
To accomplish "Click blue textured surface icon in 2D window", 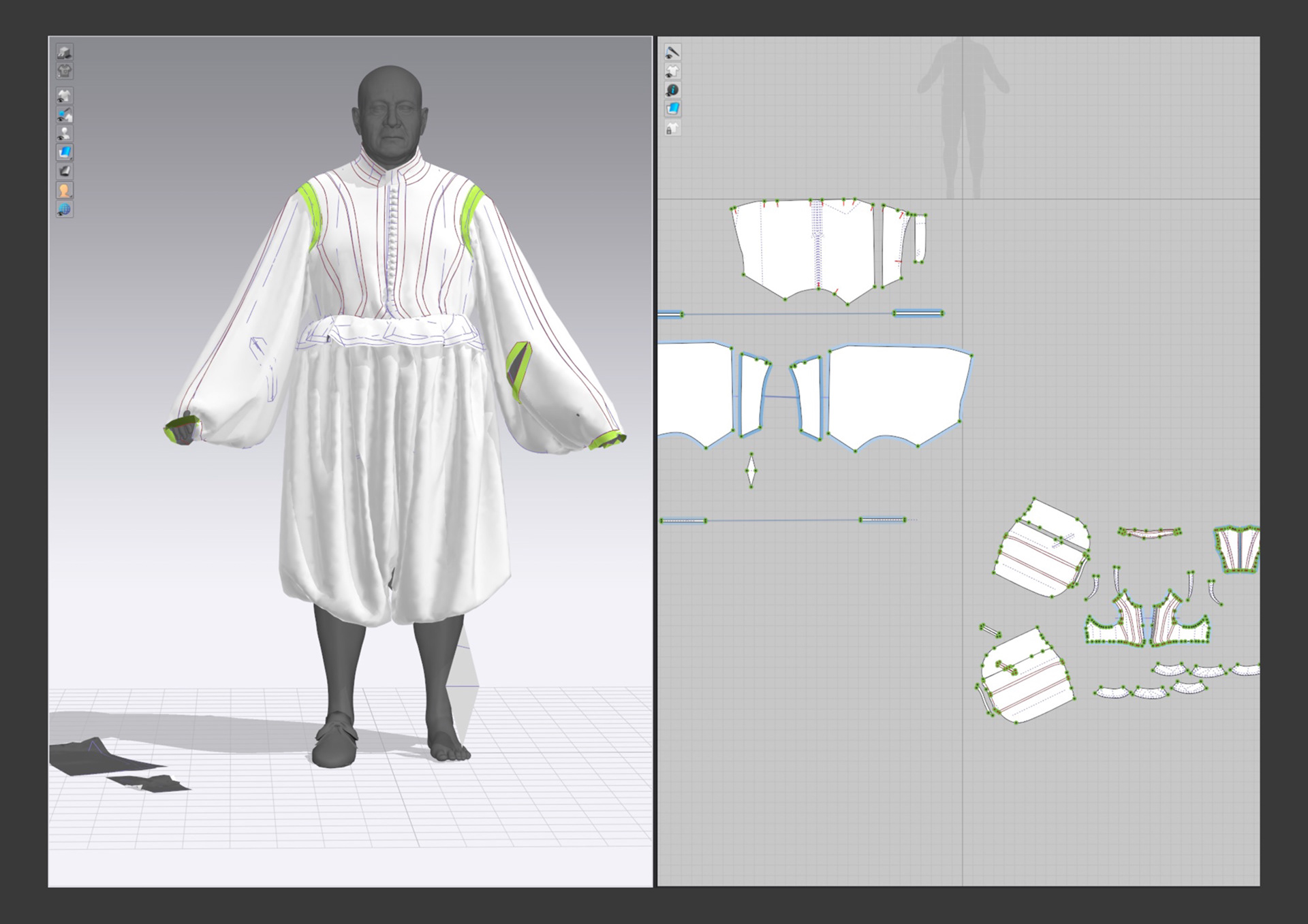I will point(672,109).
